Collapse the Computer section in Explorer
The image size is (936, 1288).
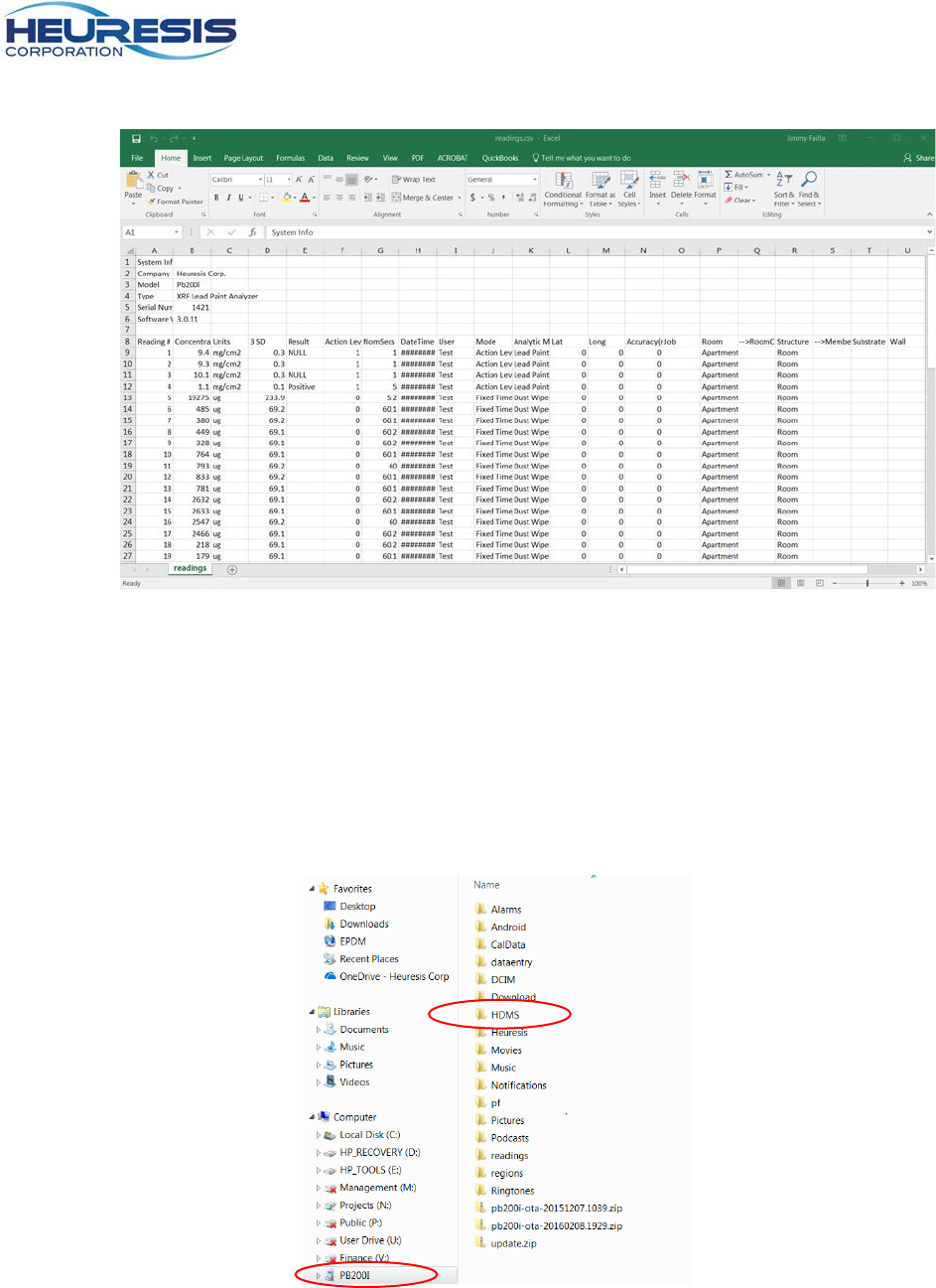pyautogui.click(x=312, y=1117)
